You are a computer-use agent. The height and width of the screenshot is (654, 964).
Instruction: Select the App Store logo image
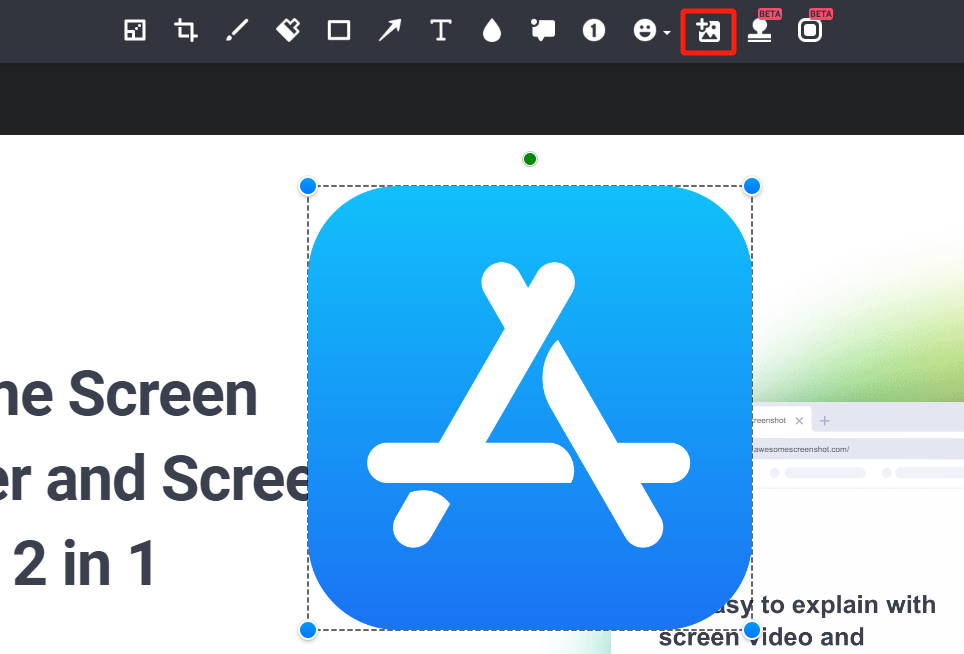coord(529,408)
